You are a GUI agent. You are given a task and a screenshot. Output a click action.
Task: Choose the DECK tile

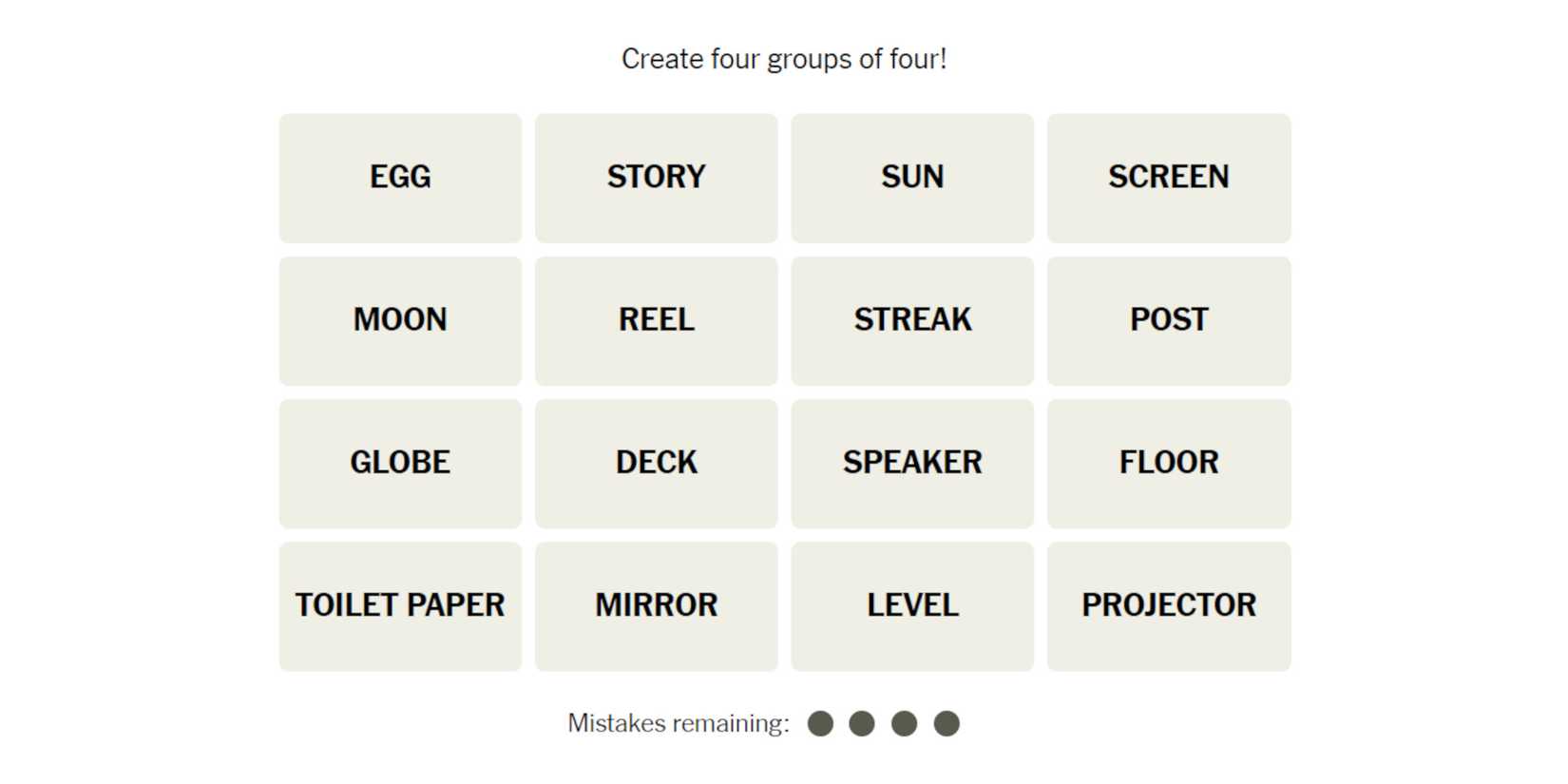pos(656,463)
